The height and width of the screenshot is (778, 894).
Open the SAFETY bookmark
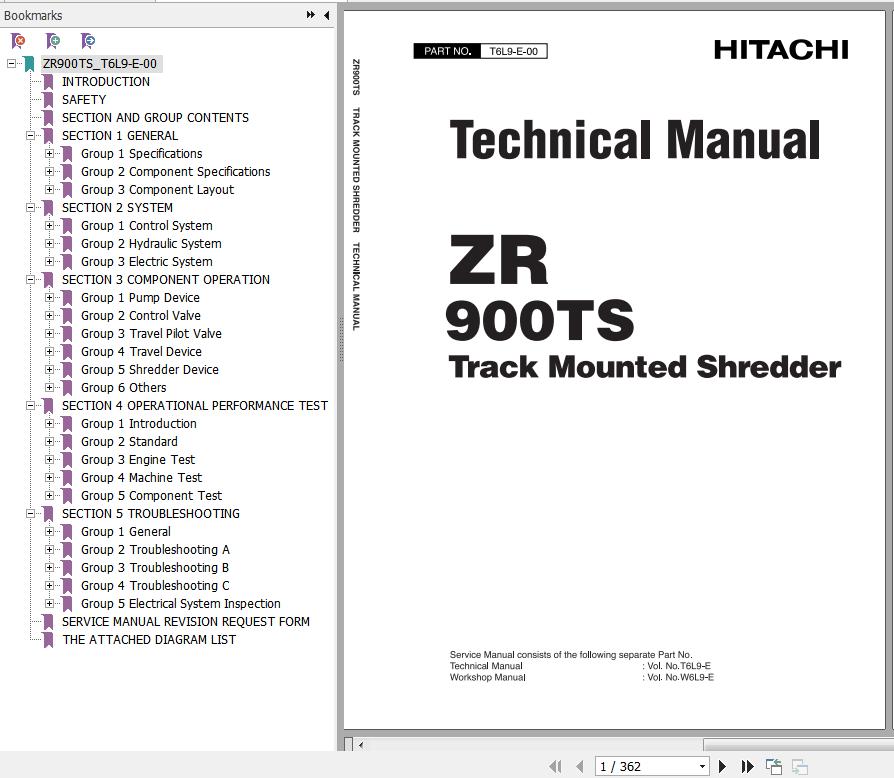(84, 100)
